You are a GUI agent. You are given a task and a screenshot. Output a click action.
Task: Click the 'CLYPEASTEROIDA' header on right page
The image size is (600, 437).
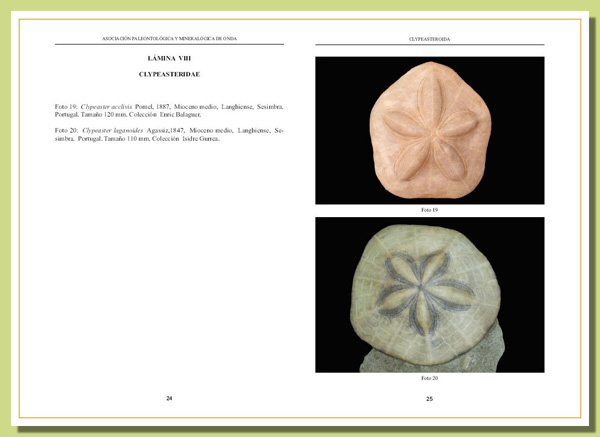pyautogui.click(x=429, y=39)
